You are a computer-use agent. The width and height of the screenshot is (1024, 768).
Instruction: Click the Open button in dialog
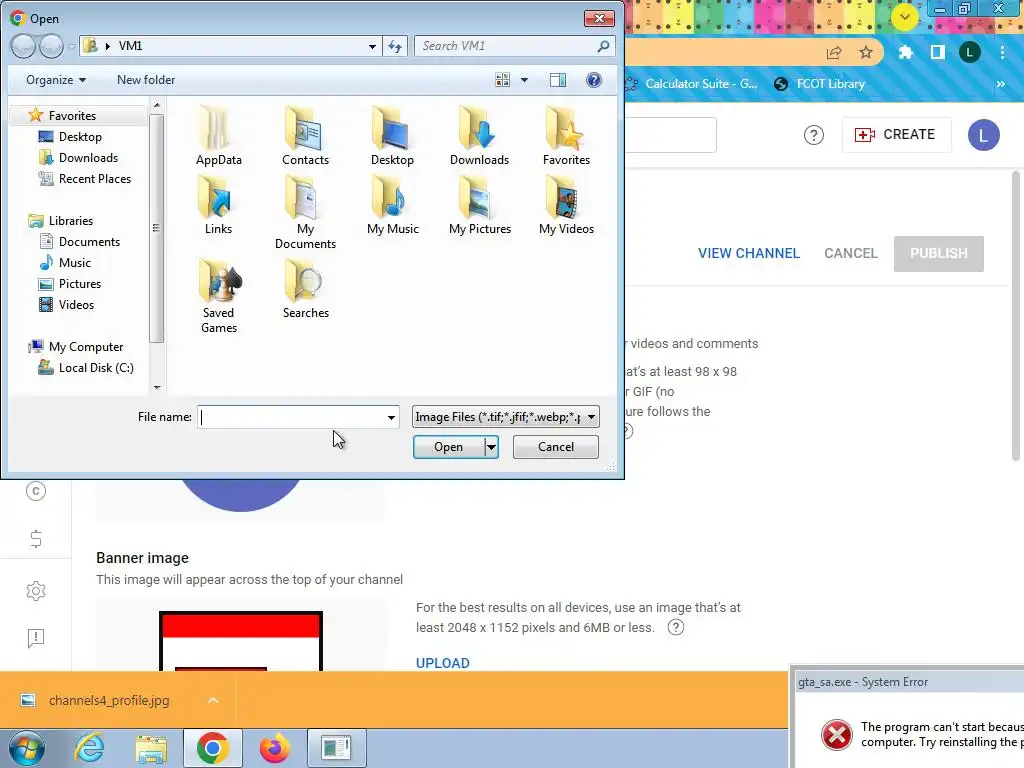449,447
